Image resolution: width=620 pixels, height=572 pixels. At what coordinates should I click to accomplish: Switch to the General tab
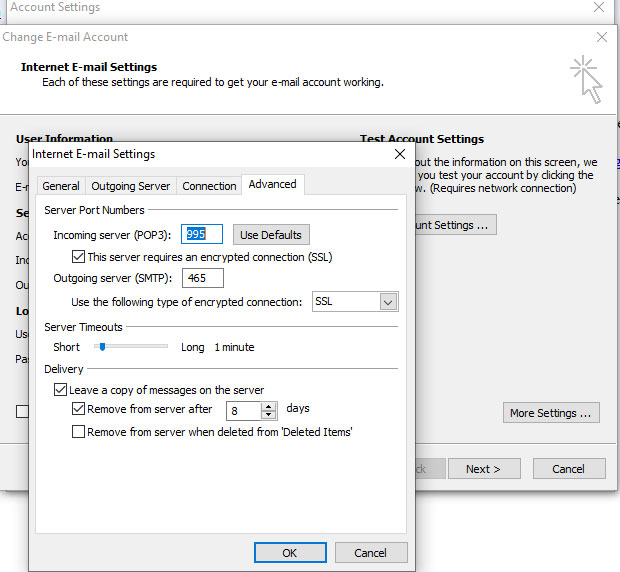pyautogui.click(x=61, y=186)
